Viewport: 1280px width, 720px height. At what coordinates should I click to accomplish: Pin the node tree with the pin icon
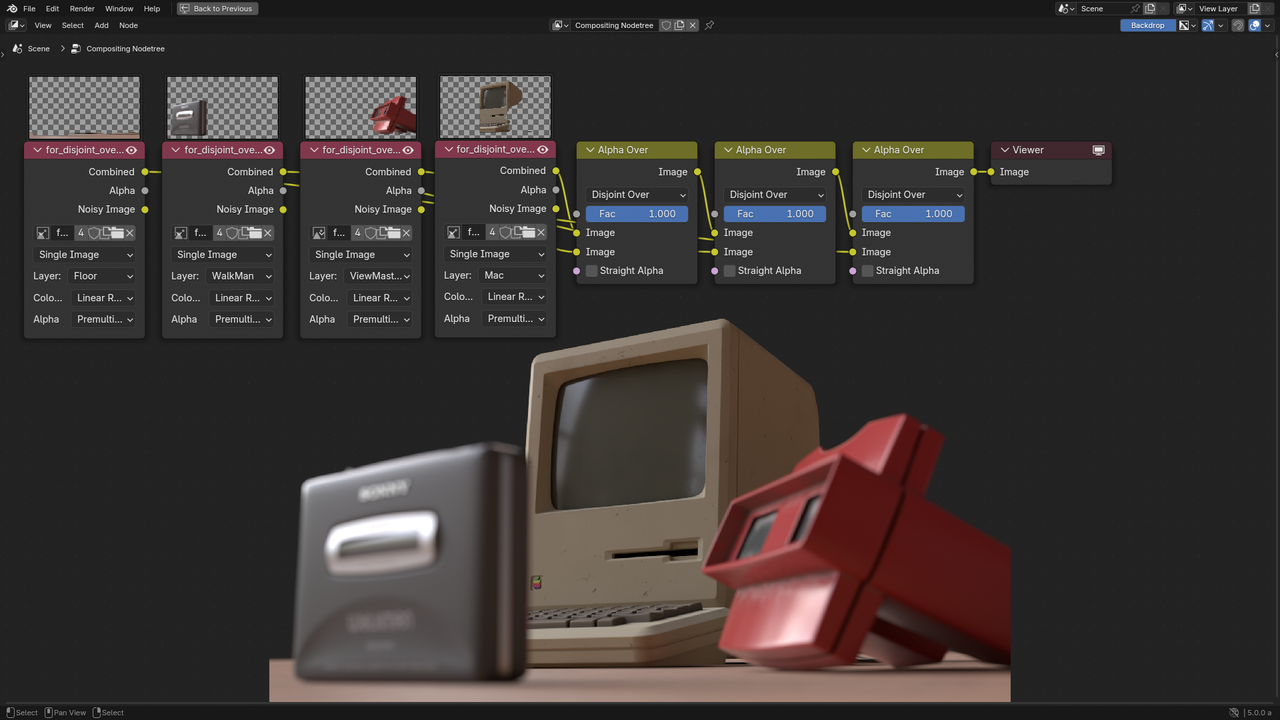click(710, 25)
